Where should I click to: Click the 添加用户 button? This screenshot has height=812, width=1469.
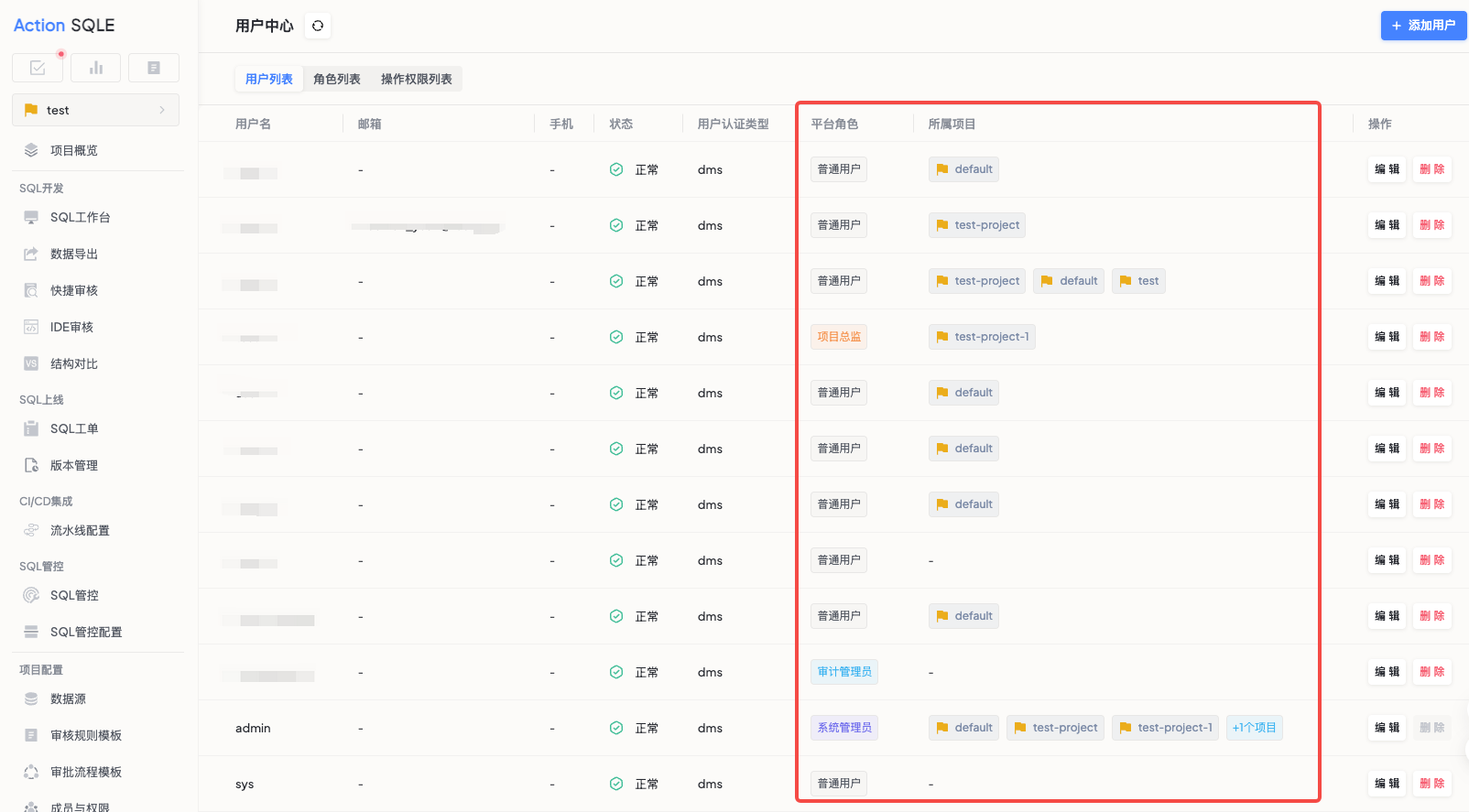[1423, 26]
